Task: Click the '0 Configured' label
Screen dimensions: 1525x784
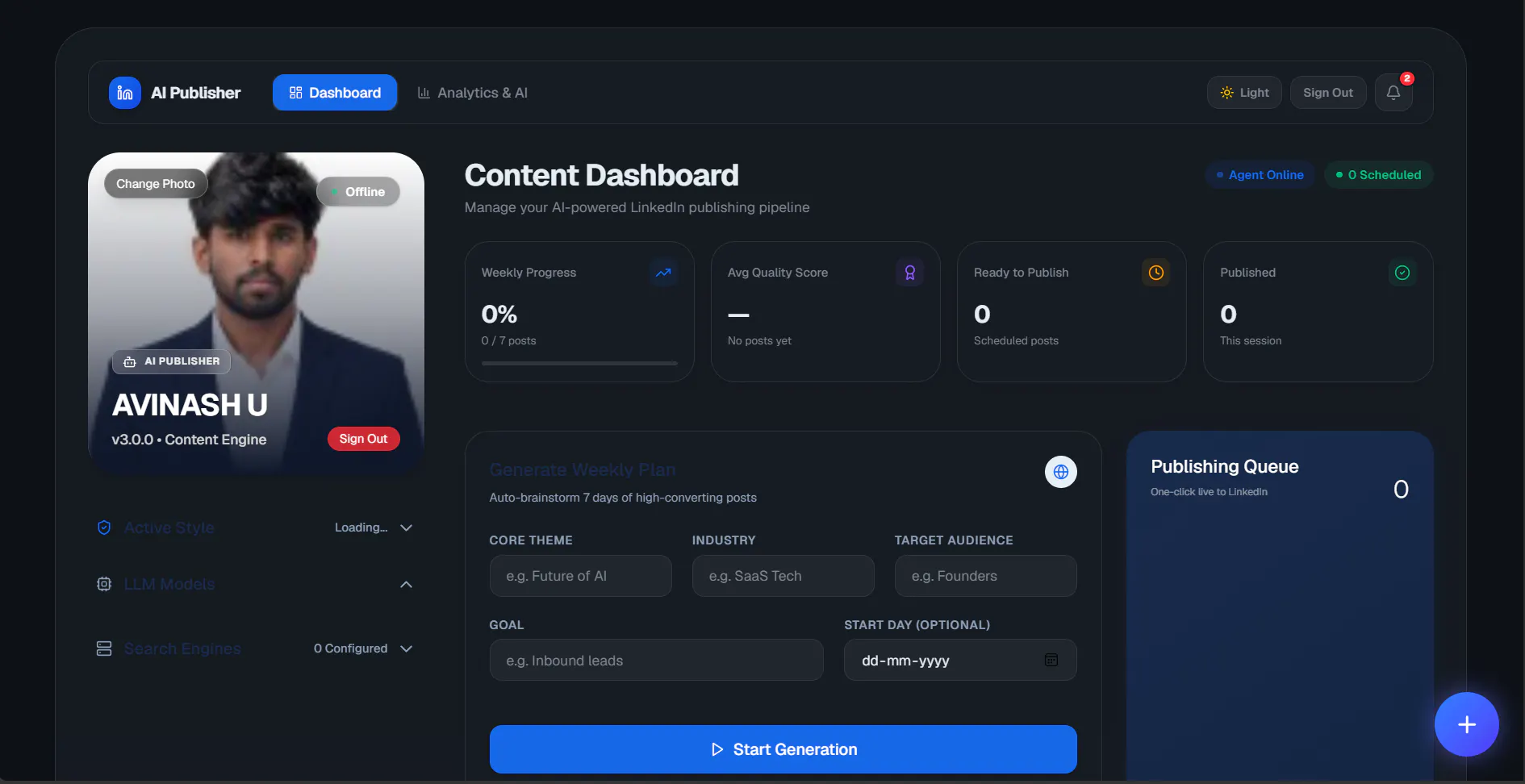Action: coord(350,648)
